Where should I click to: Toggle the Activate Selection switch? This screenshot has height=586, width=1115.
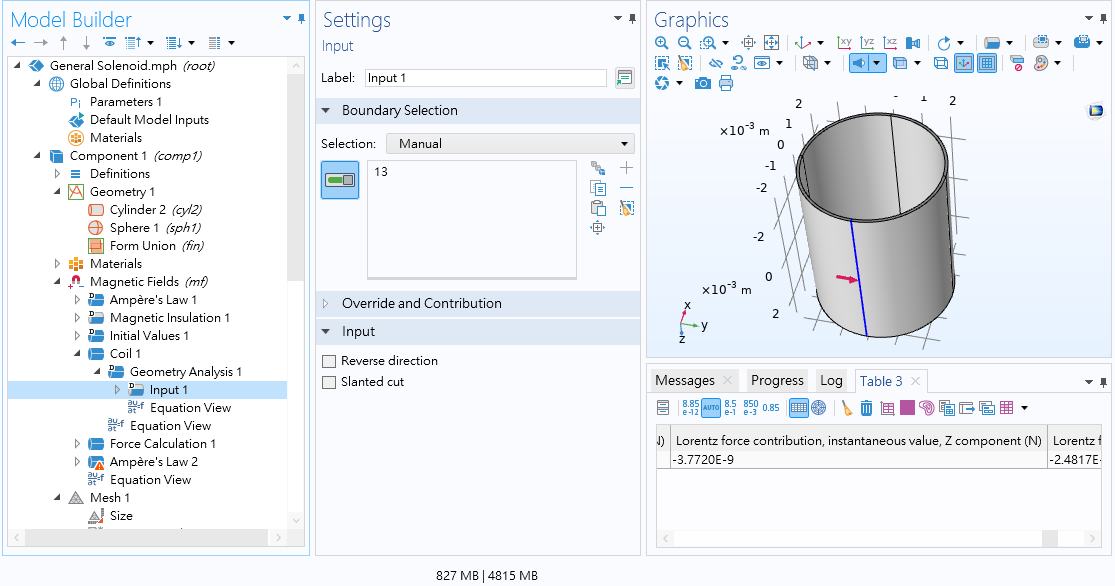click(340, 180)
